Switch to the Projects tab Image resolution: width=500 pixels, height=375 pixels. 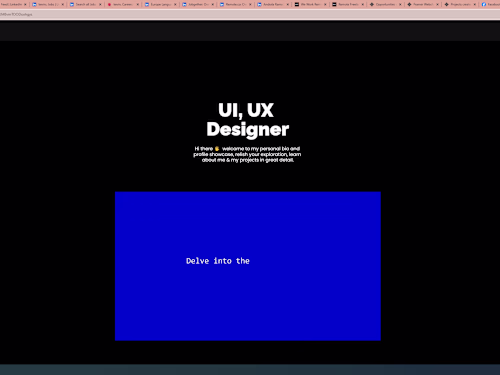[460, 4]
